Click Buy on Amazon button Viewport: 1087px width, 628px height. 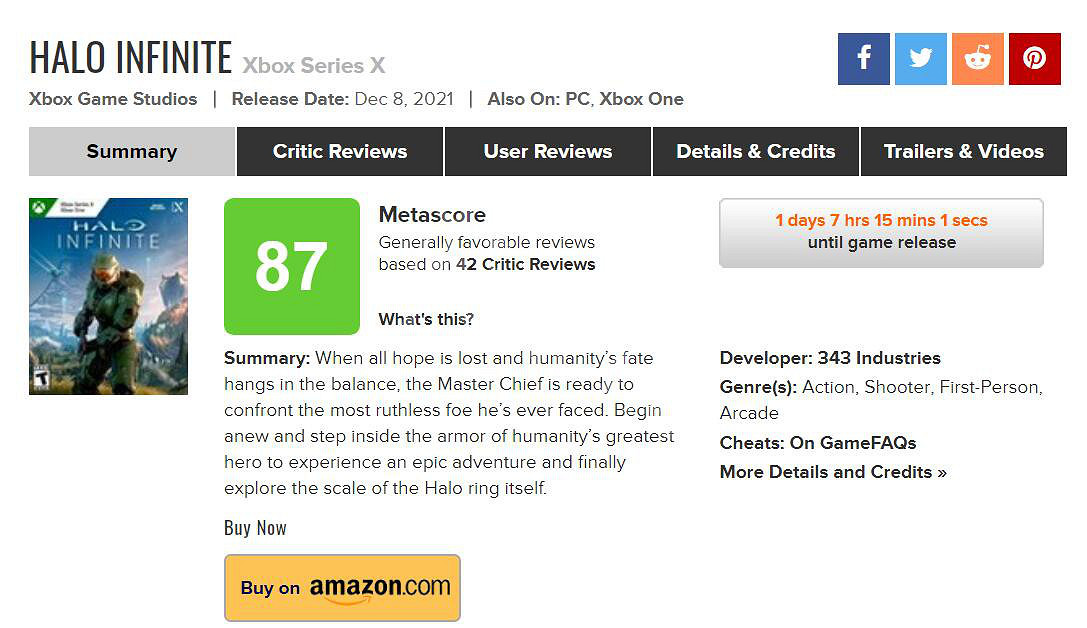[342, 588]
